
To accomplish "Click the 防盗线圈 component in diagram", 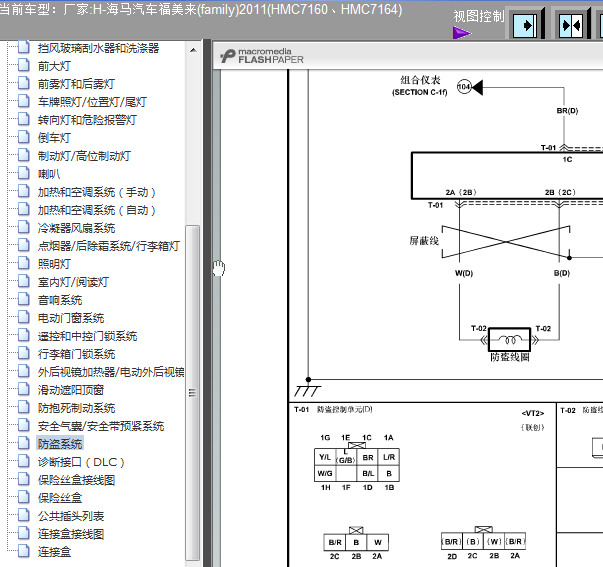I will (509, 340).
